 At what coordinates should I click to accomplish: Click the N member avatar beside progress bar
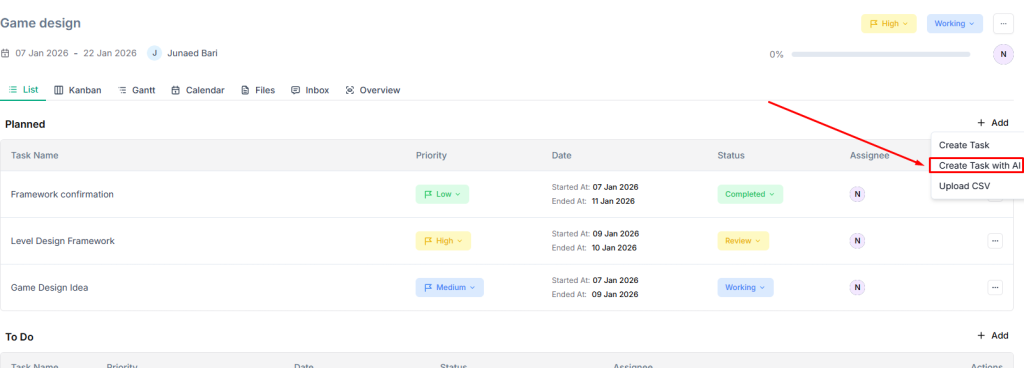(x=1003, y=54)
